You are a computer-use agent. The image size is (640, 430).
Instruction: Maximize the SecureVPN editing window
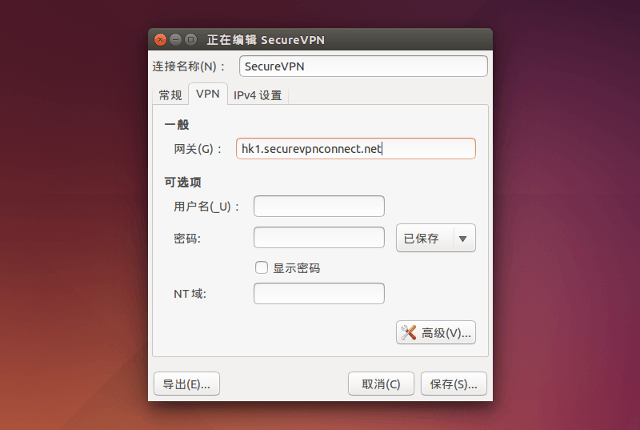191,40
